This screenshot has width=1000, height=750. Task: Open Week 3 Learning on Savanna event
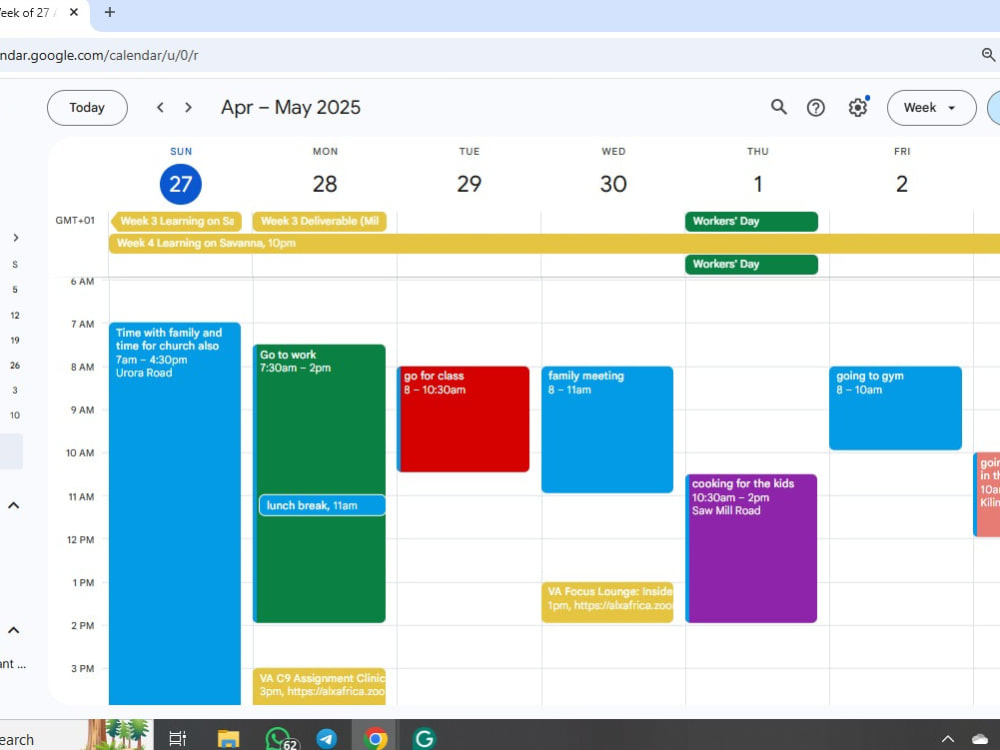(176, 221)
